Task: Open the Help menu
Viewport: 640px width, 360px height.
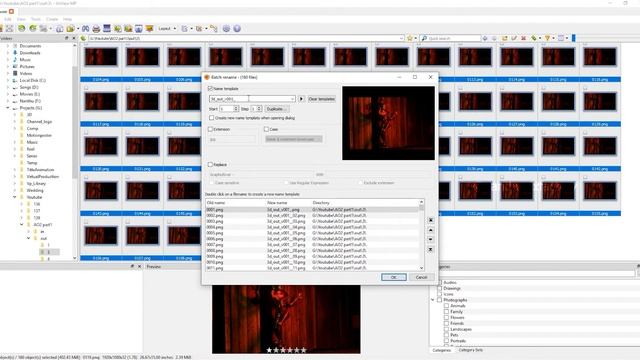Action: coord(67,19)
